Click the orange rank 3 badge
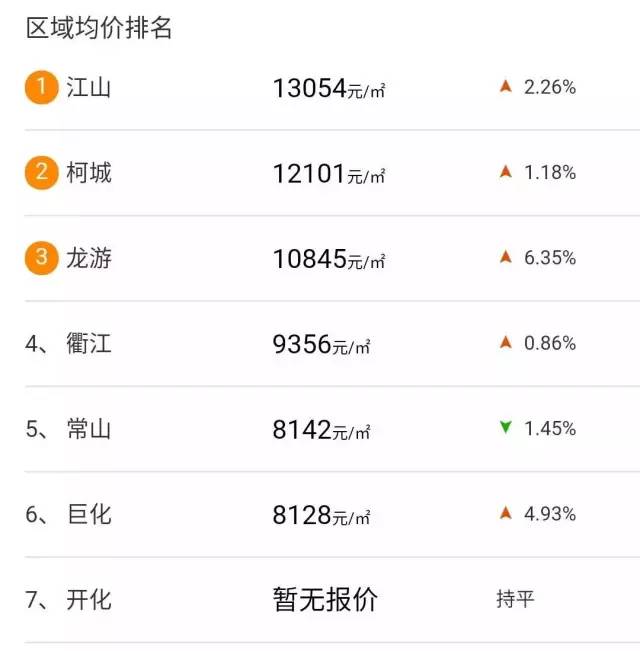This screenshot has width=640, height=651. (x=41, y=258)
